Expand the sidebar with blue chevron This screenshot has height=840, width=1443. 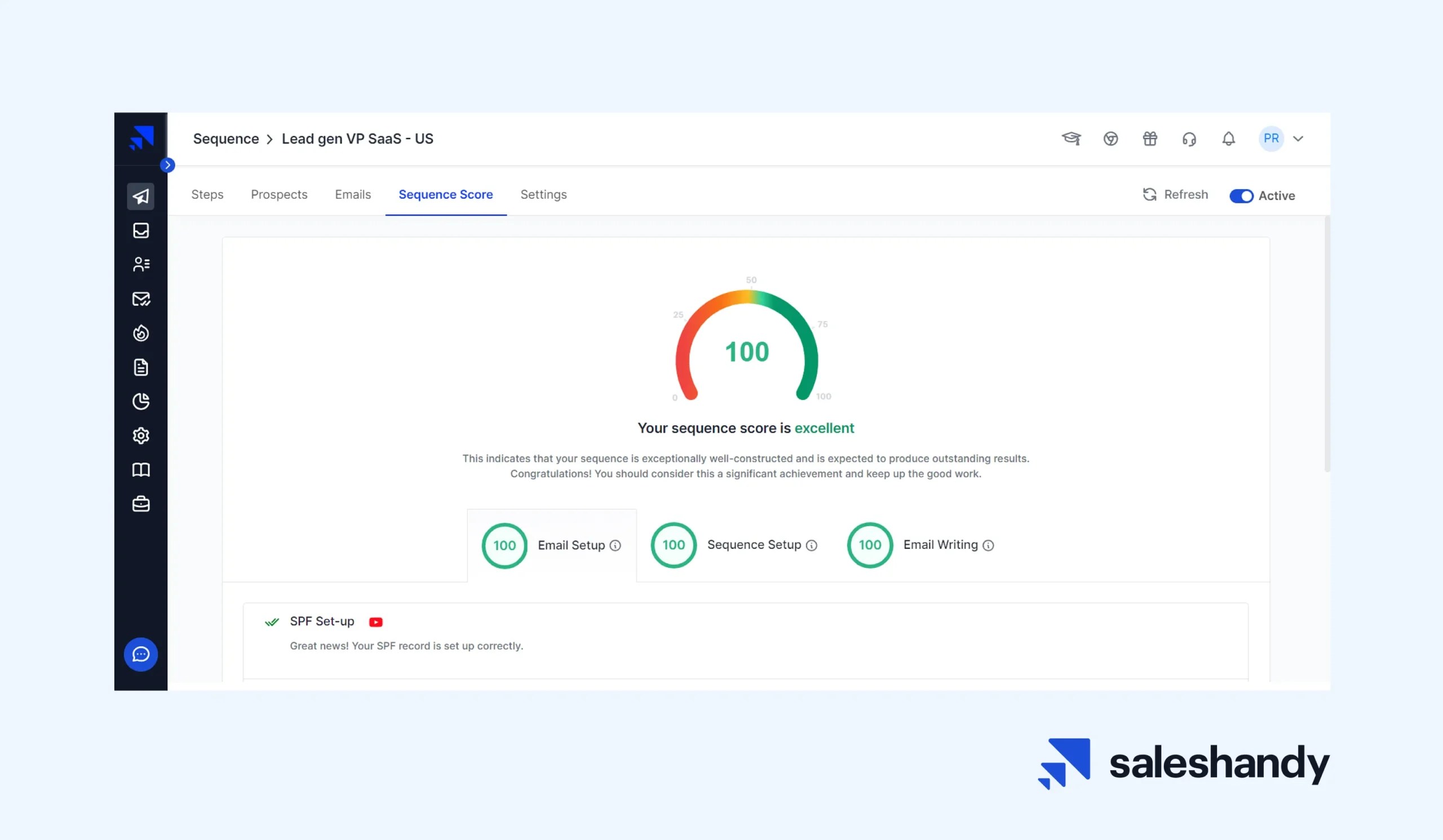(x=167, y=165)
